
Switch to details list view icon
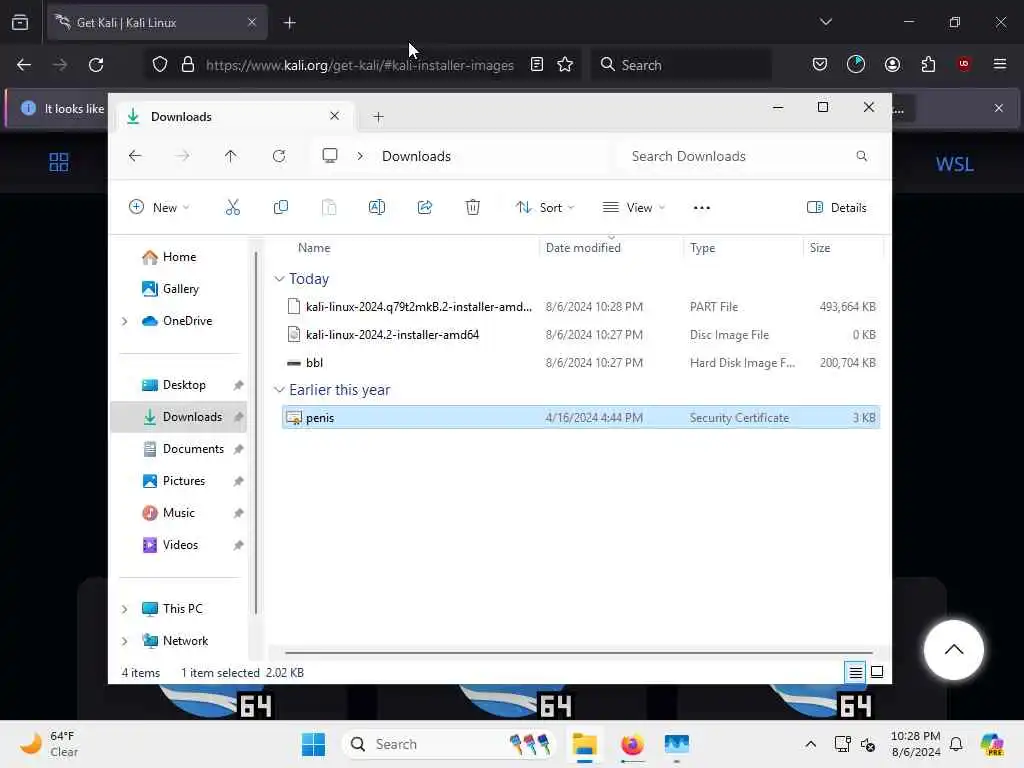[x=856, y=672]
